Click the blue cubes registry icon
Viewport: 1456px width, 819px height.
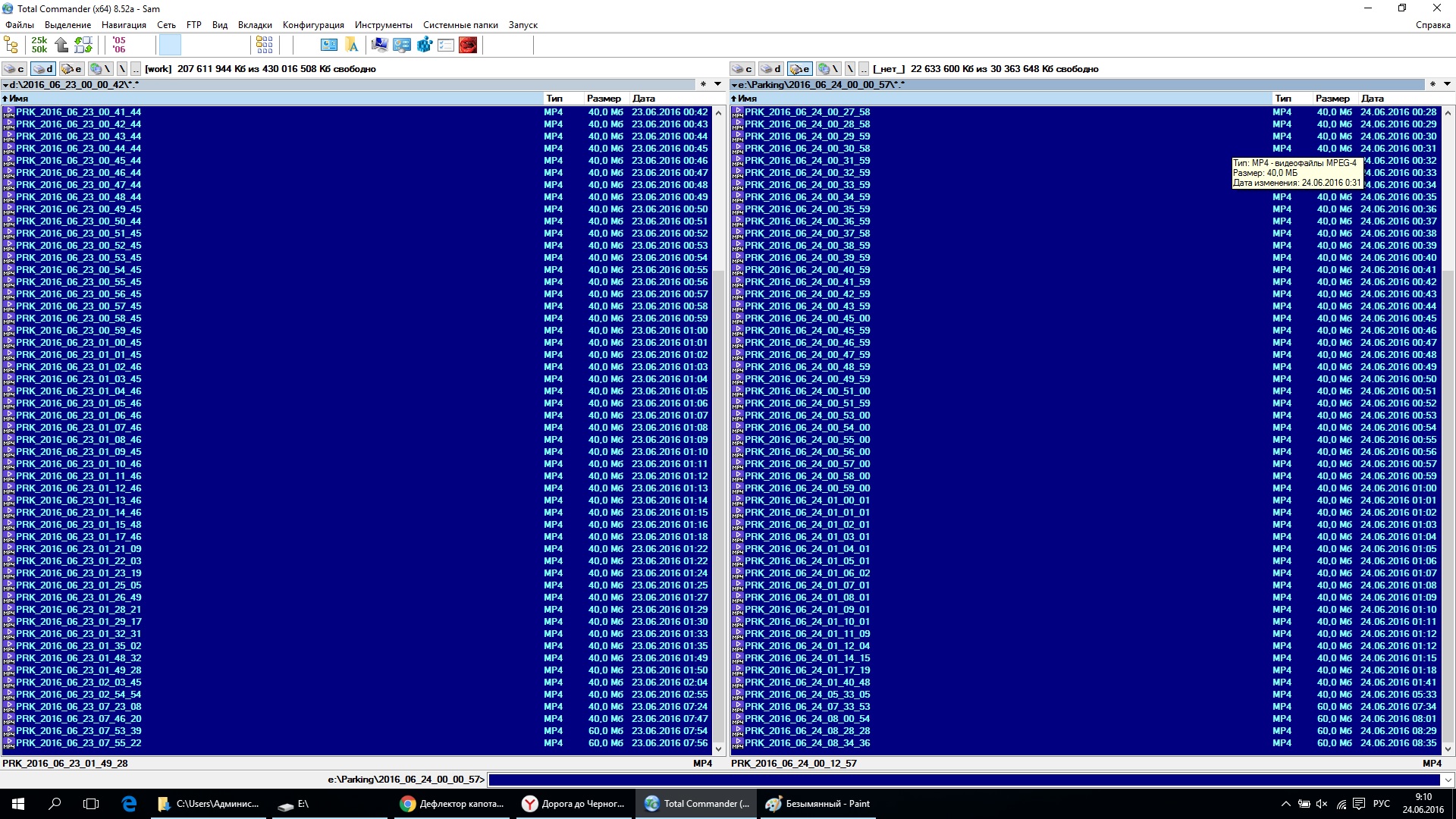[424, 45]
